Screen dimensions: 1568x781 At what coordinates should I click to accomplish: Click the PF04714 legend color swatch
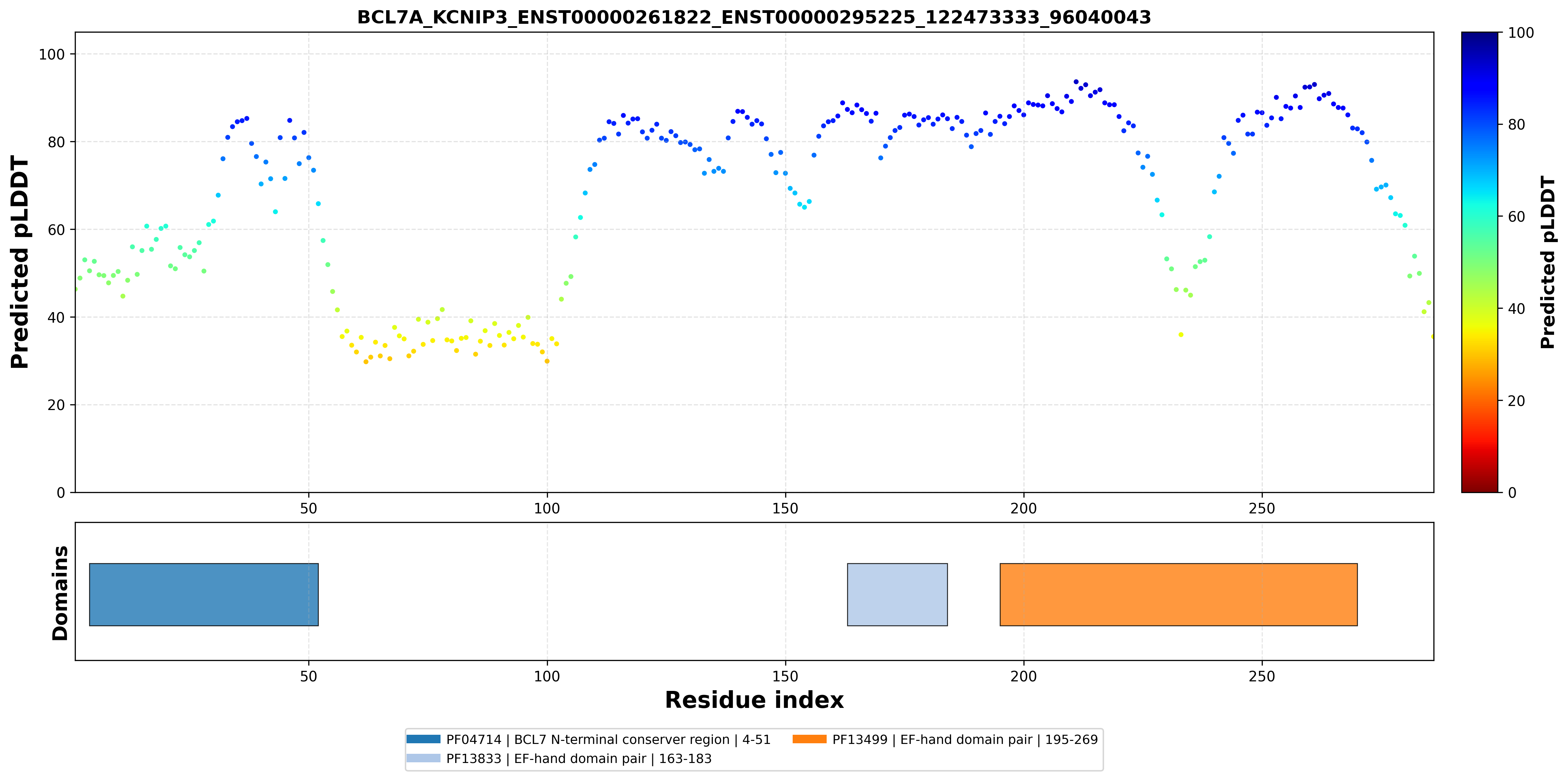pyautogui.click(x=424, y=739)
